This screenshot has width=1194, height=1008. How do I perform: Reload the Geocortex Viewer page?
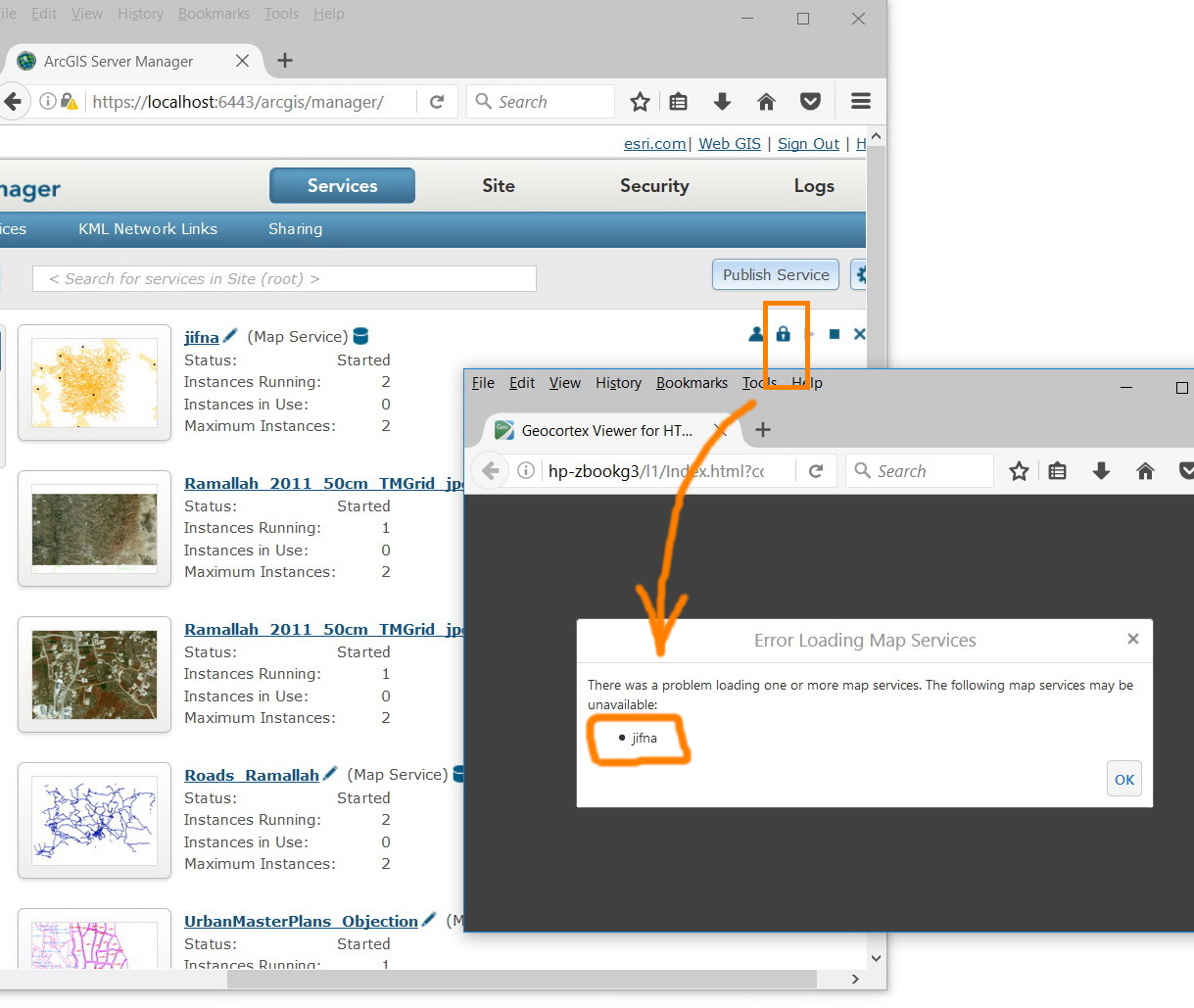tap(815, 471)
